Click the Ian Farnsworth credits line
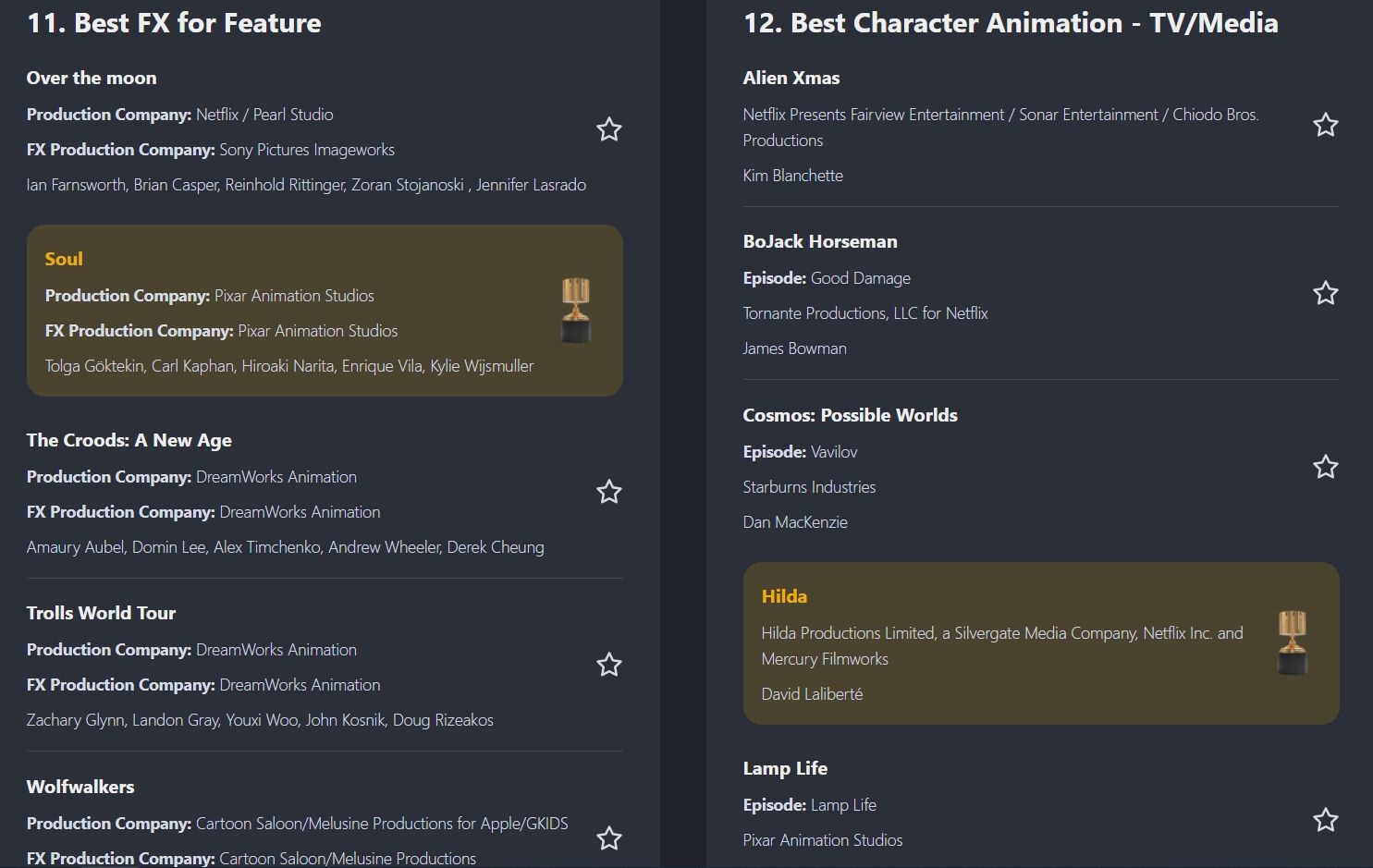The width and height of the screenshot is (1373, 868). (306, 185)
